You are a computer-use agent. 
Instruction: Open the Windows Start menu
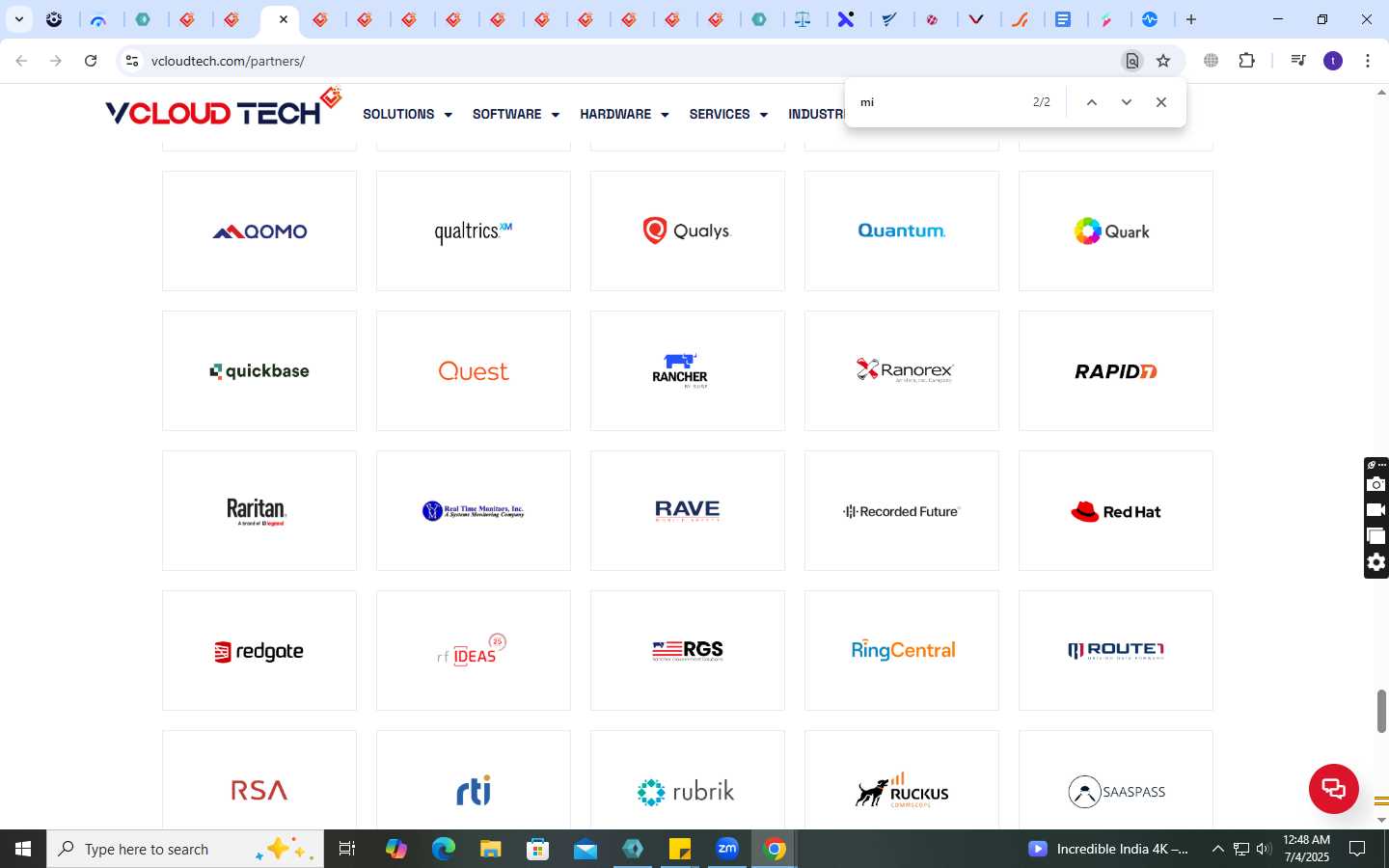point(23,849)
